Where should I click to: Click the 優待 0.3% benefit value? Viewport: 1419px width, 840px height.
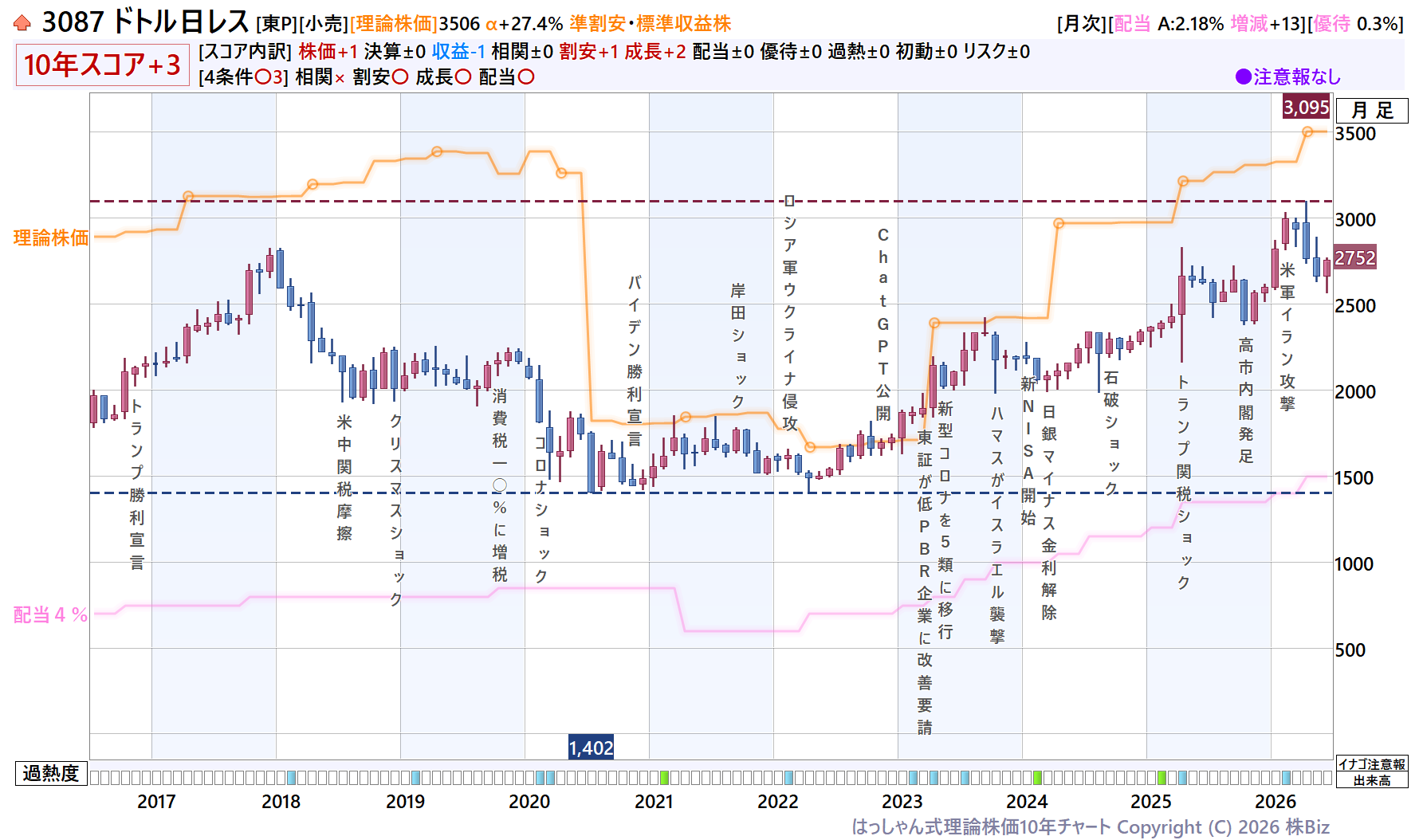click(1356, 24)
